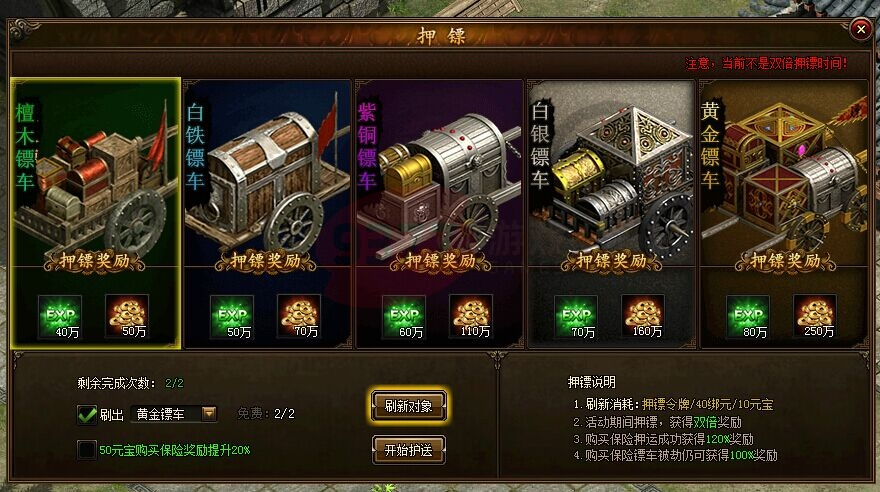Click the 刷新对象 refresh button
This screenshot has height=492, width=880.
pyautogui.click(x=409, y=406)
